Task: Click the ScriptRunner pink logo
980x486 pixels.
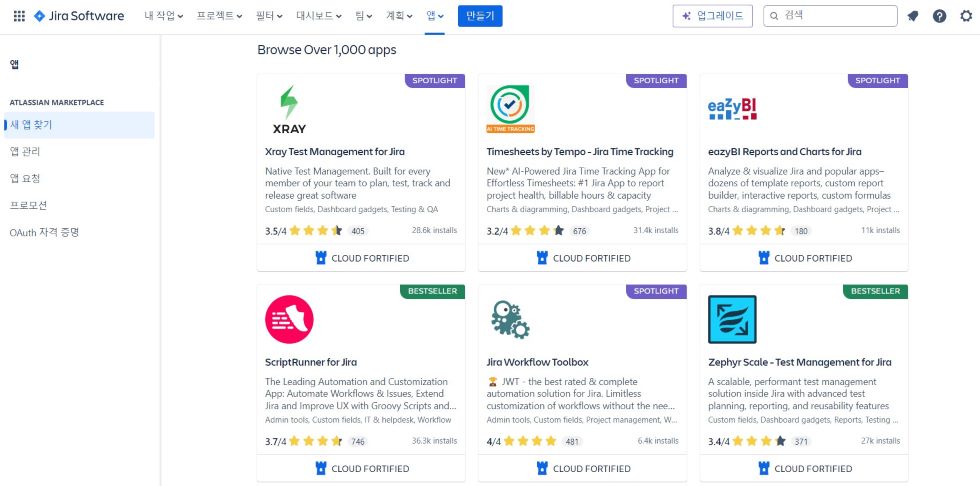Action: 289,319
